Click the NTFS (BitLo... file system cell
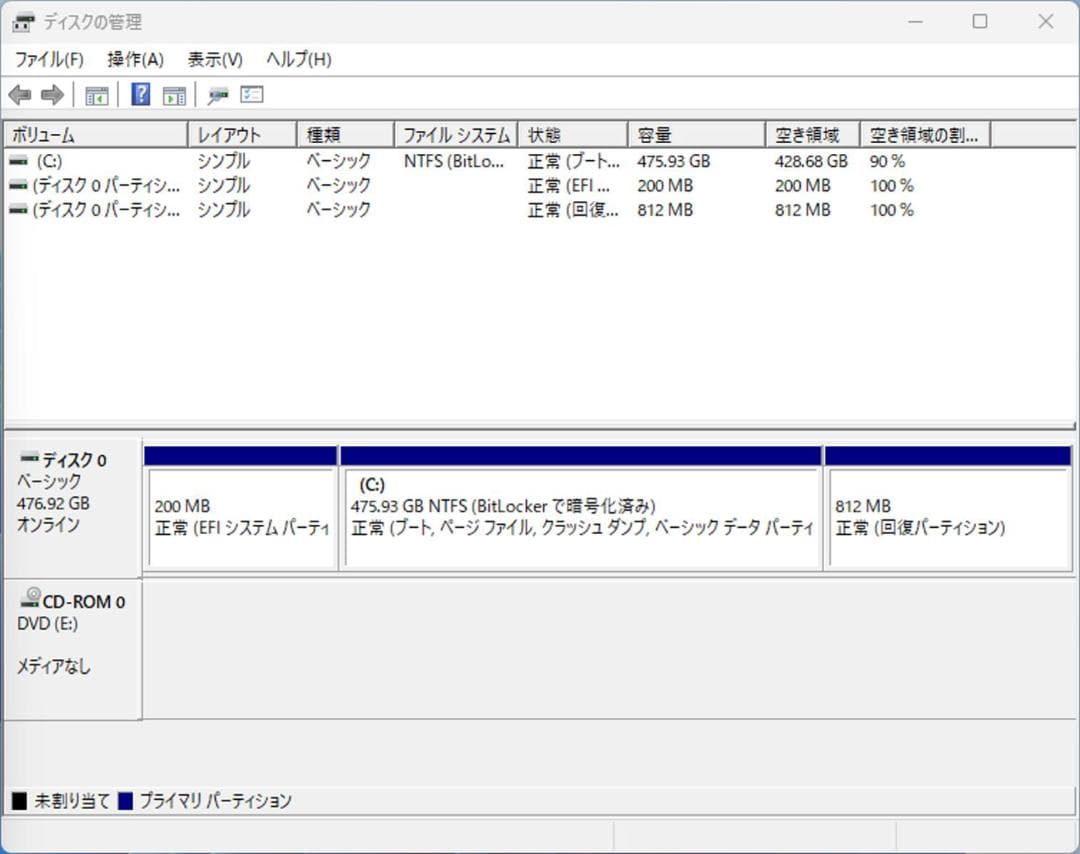 [454, 161]
